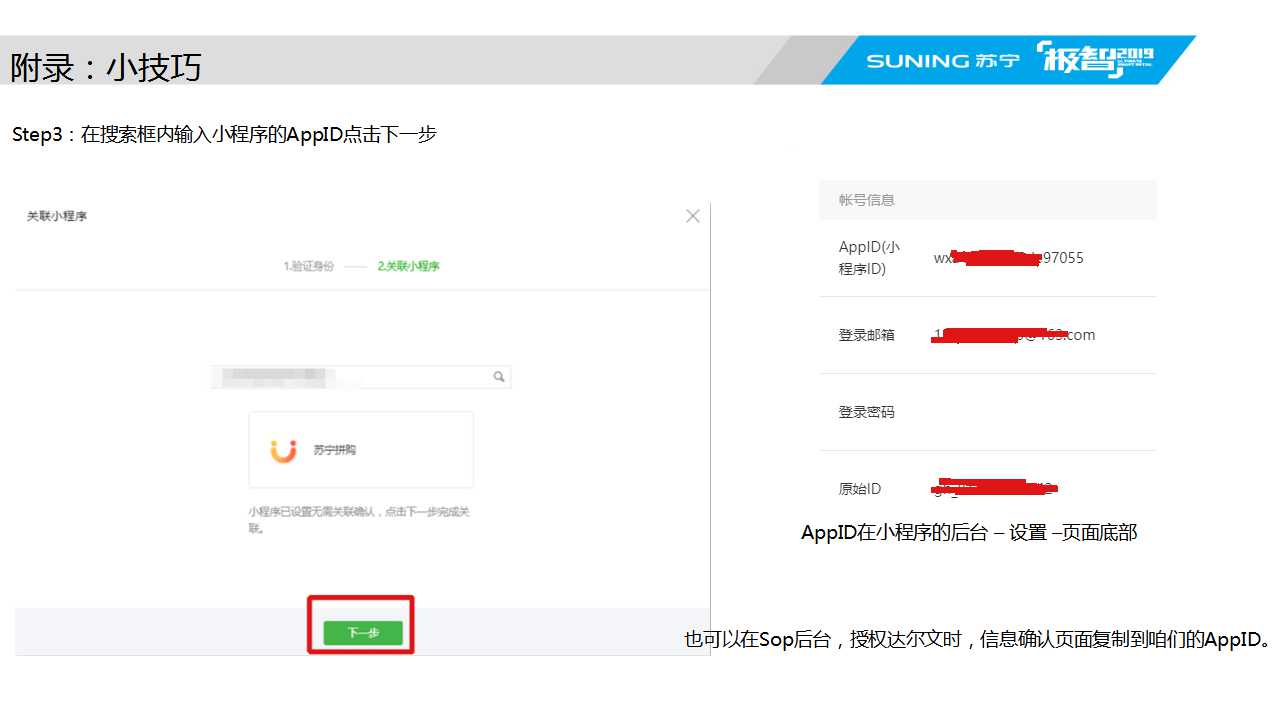Select the 1.验证身份 step
1279x720 pixels.
click(x=308, y=266)
